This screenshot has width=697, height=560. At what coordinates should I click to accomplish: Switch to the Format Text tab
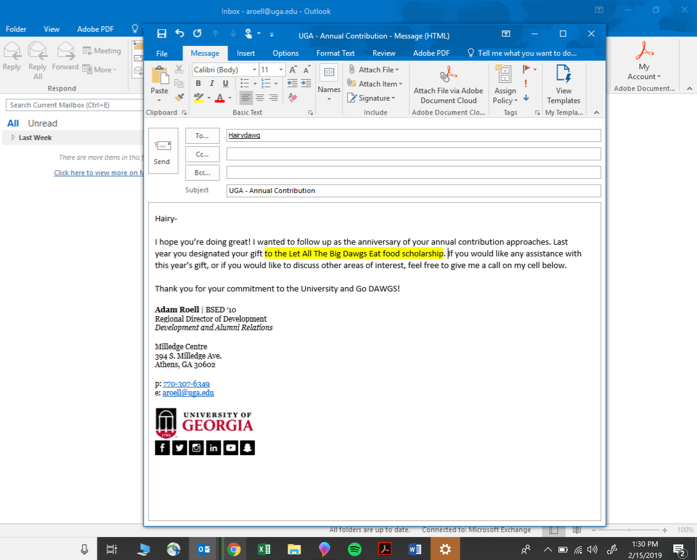pyautogui.click(x=335, y=53)
